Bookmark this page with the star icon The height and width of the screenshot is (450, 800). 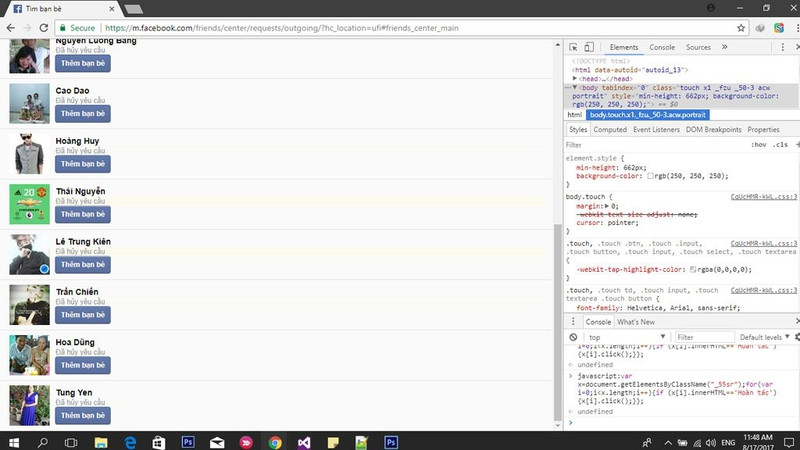(x=741, y=28)
